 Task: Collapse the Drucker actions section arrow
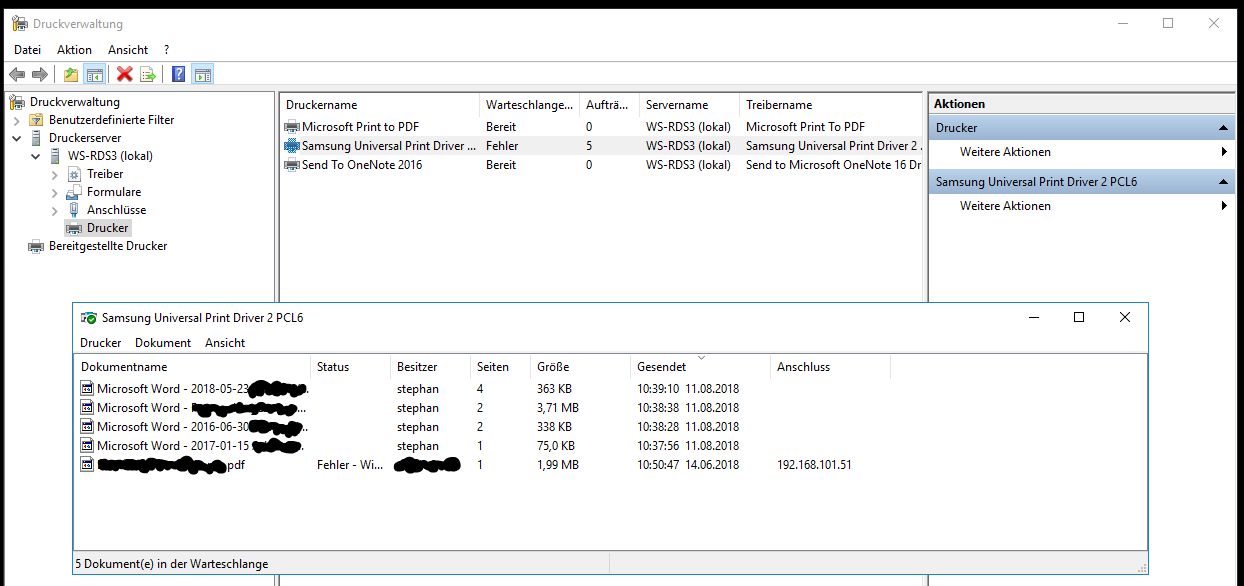1224,128
